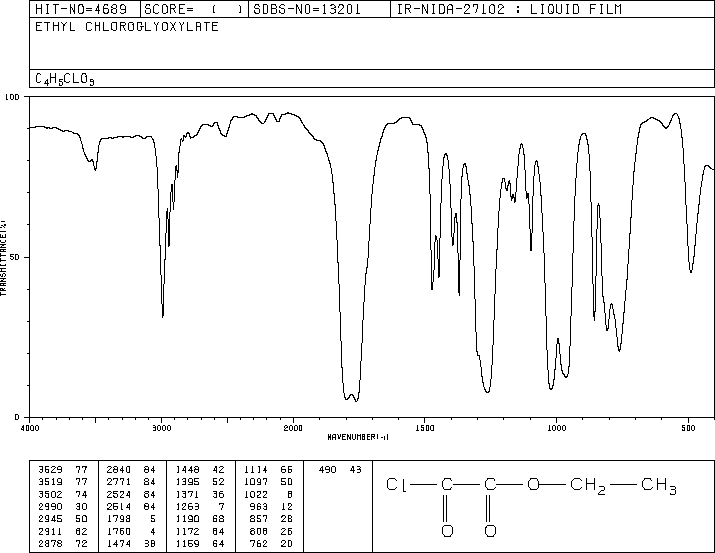The image size is (715, 553).
Task: Click the peak table value '3502'
Action: (x=50, y=494)
